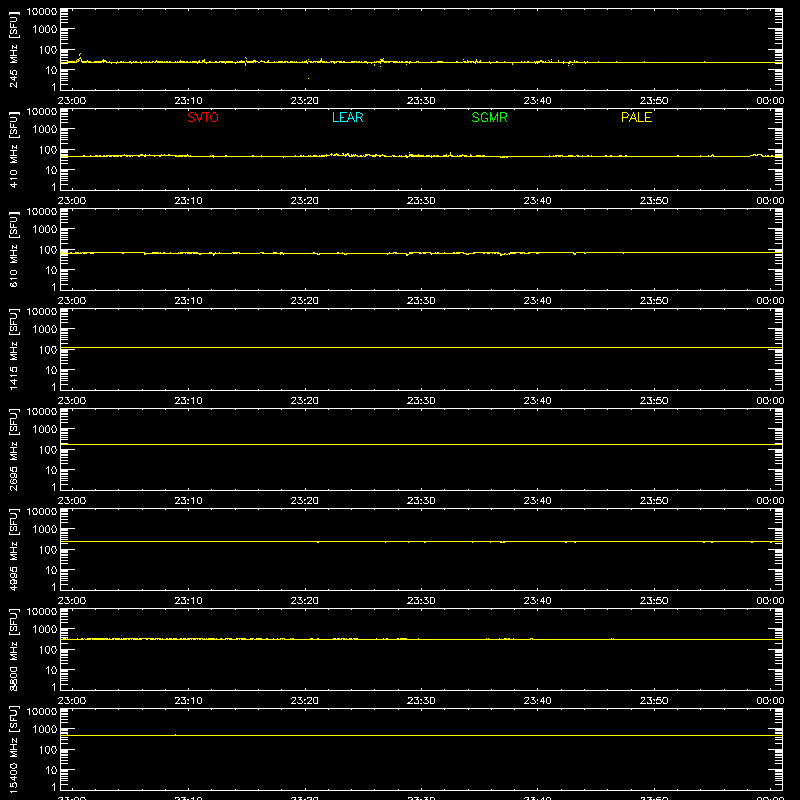Click the 2695 MHz [SFU] axis title
Image resolution: width=800 pixels, height=800 pixels.
click(x=13, y=449)
